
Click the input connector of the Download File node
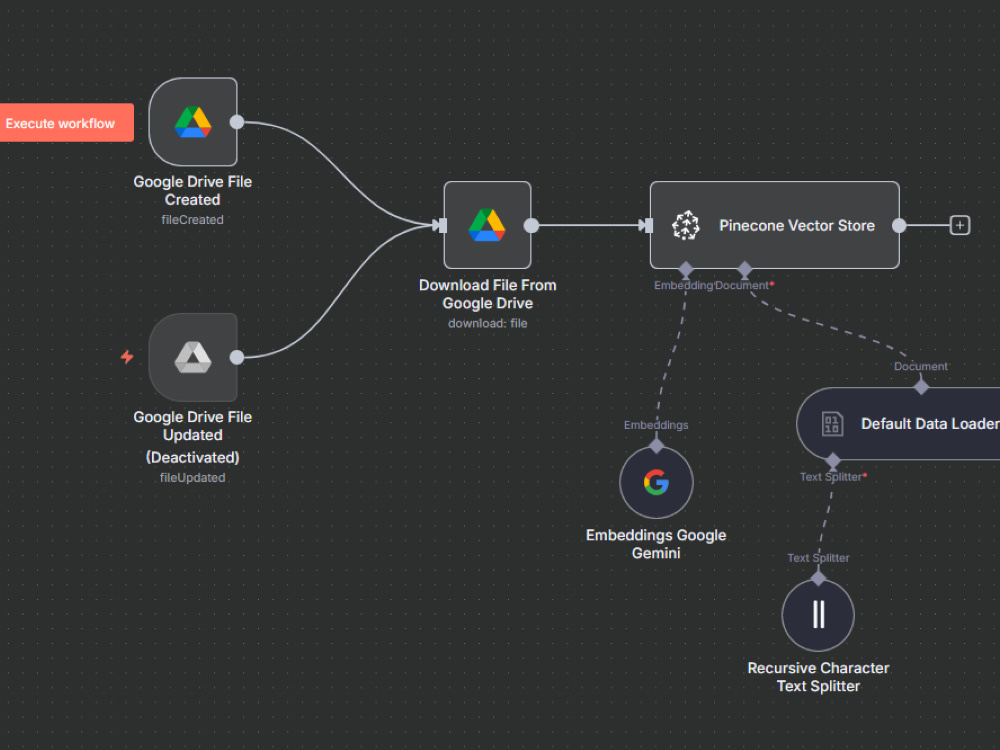coord(440,225)
